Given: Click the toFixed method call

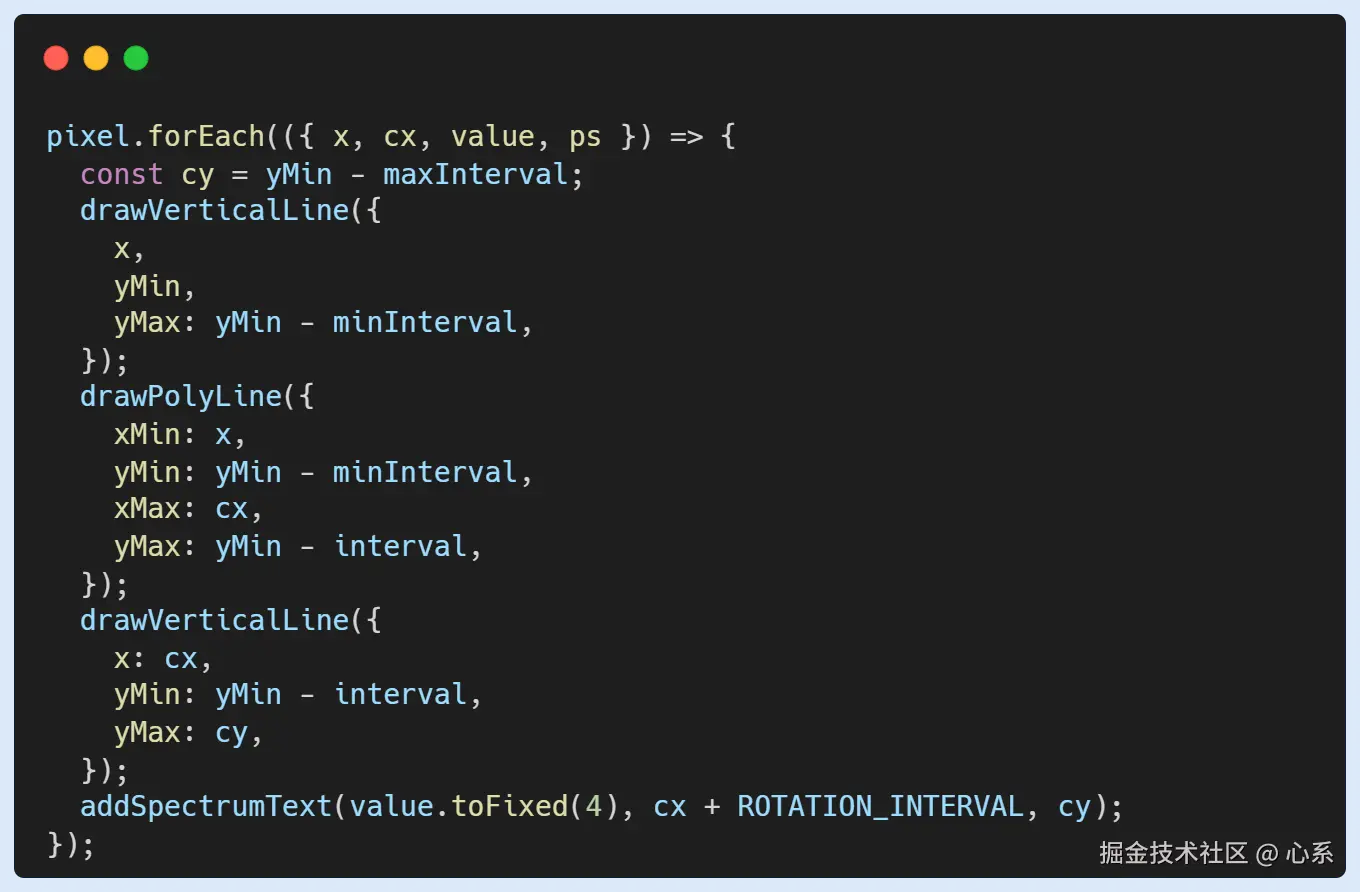Looking at the screenshot, I should (509, 806).
